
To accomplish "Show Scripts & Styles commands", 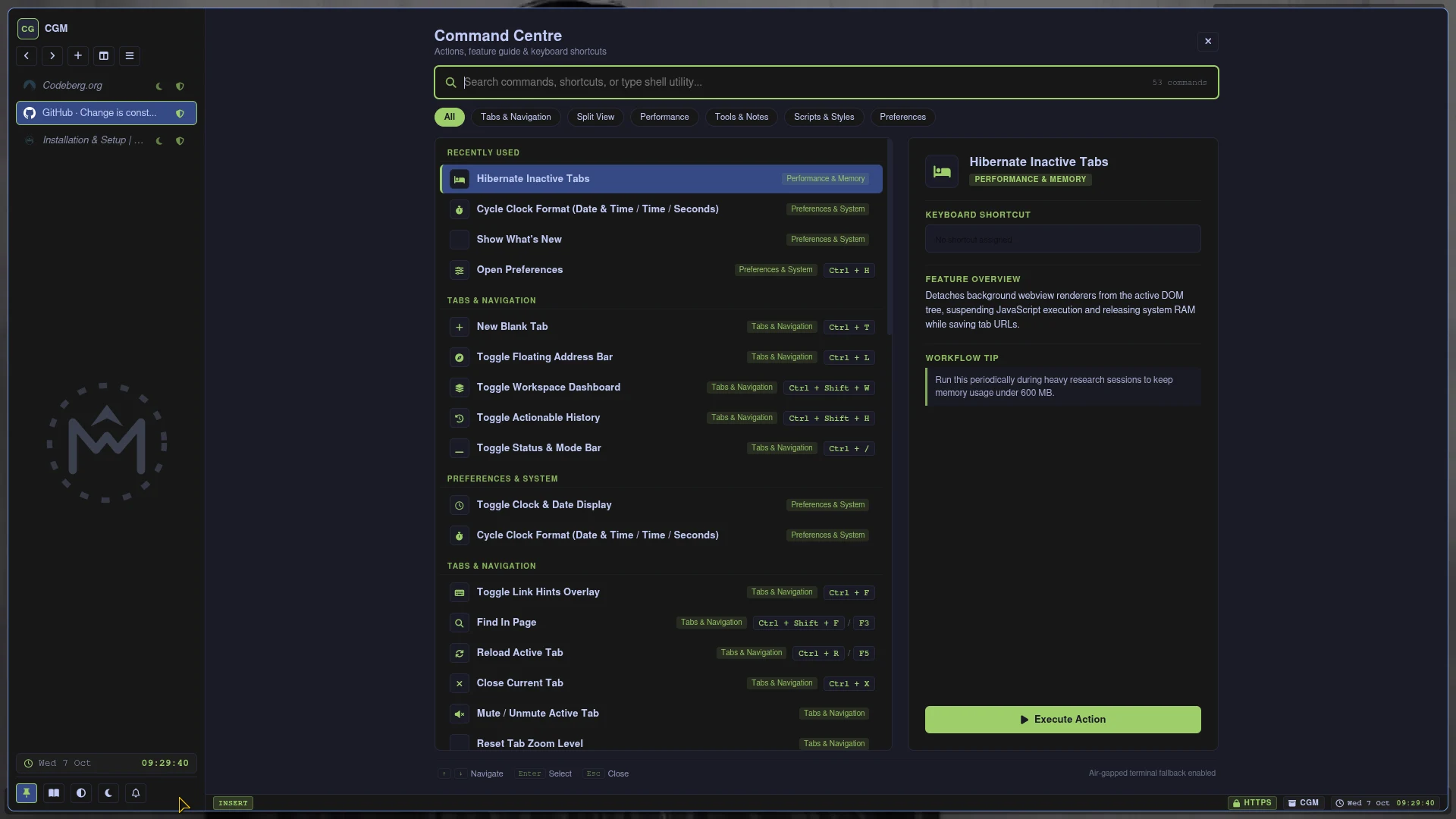I will 824,117.
